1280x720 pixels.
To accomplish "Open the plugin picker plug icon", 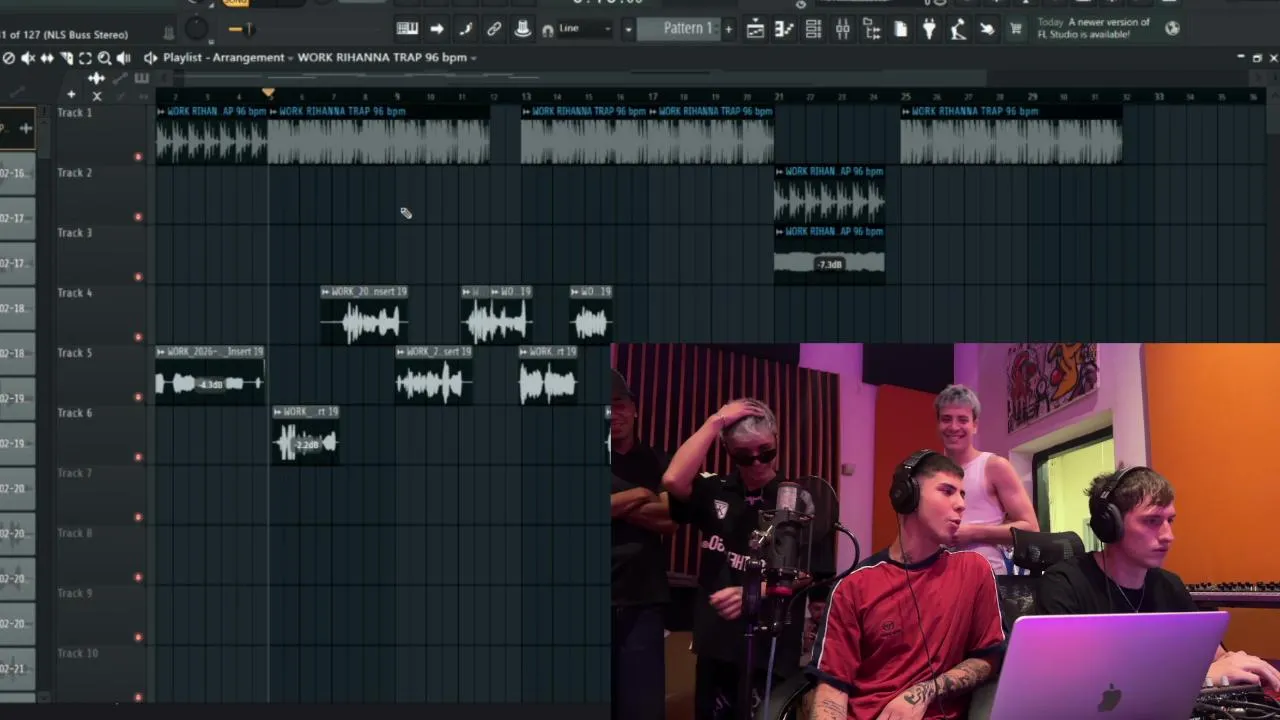I will coord(929,29).
